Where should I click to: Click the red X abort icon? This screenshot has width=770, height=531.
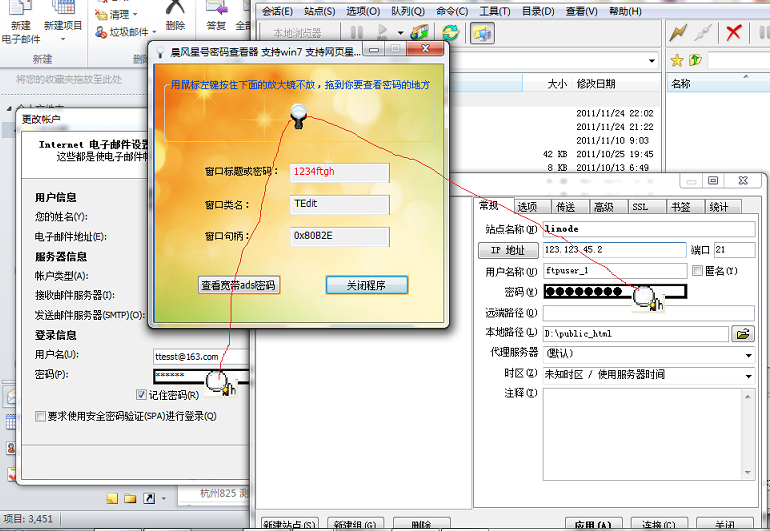coord(733,32)
